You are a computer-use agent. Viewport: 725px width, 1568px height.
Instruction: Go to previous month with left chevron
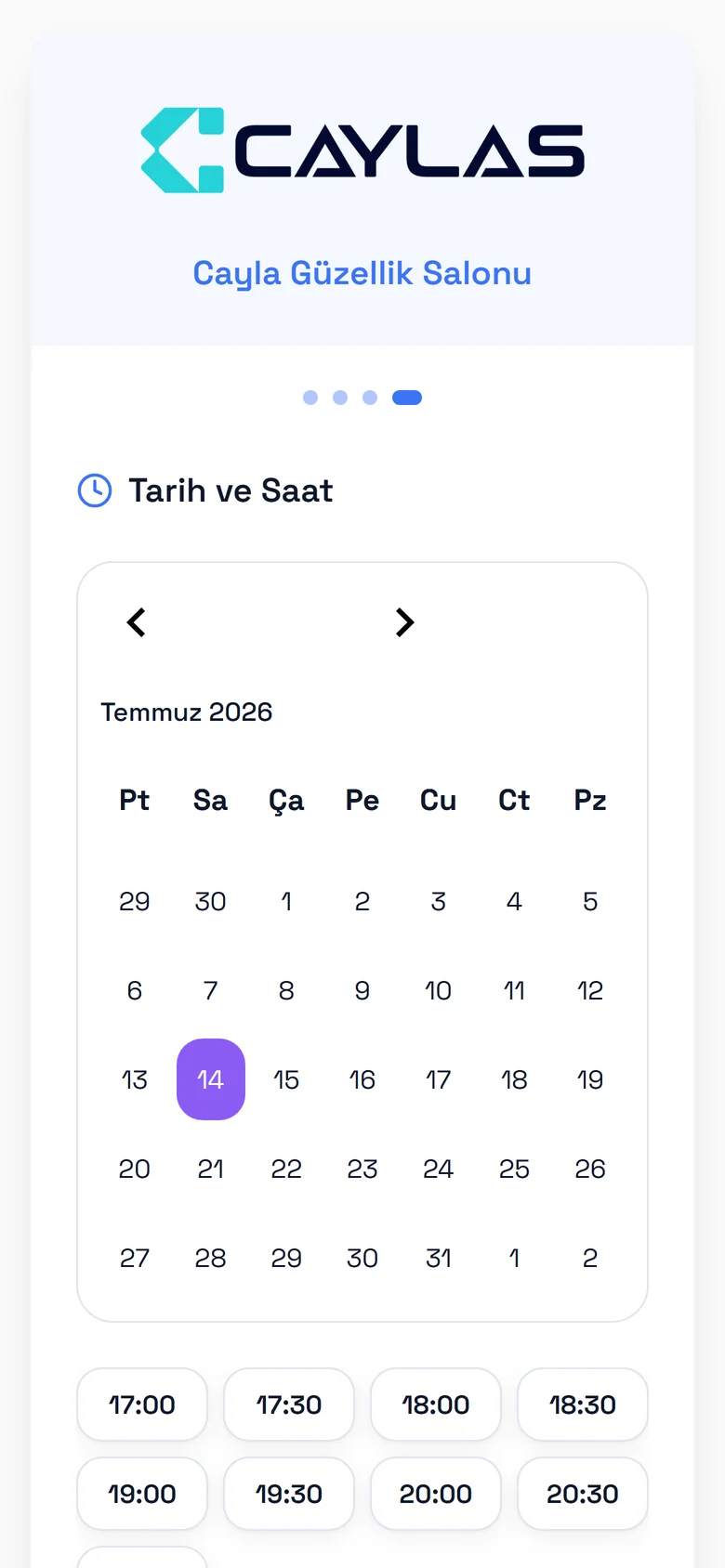point(136,622)
